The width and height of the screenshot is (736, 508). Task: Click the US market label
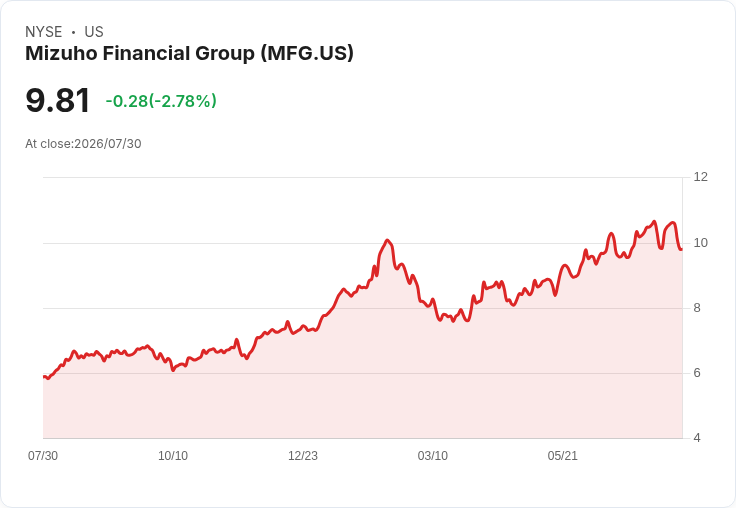click(x=94, y=32)
